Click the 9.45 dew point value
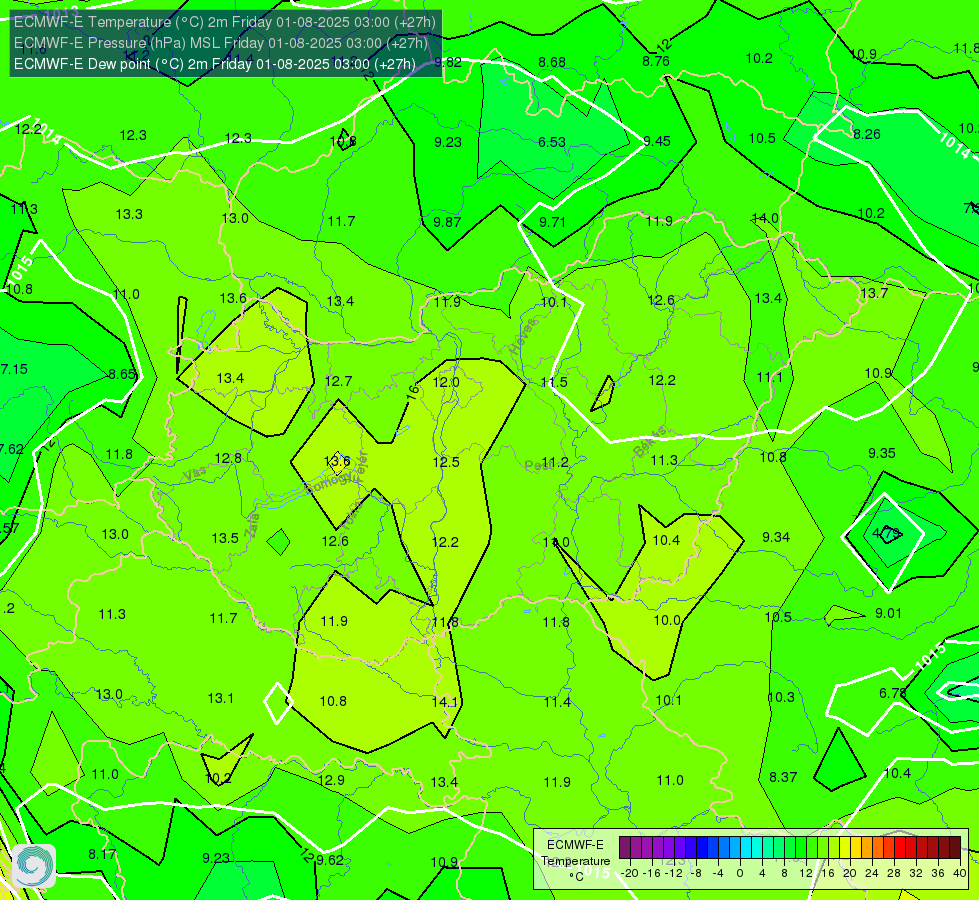979x900 pixels. coord(657,141)
